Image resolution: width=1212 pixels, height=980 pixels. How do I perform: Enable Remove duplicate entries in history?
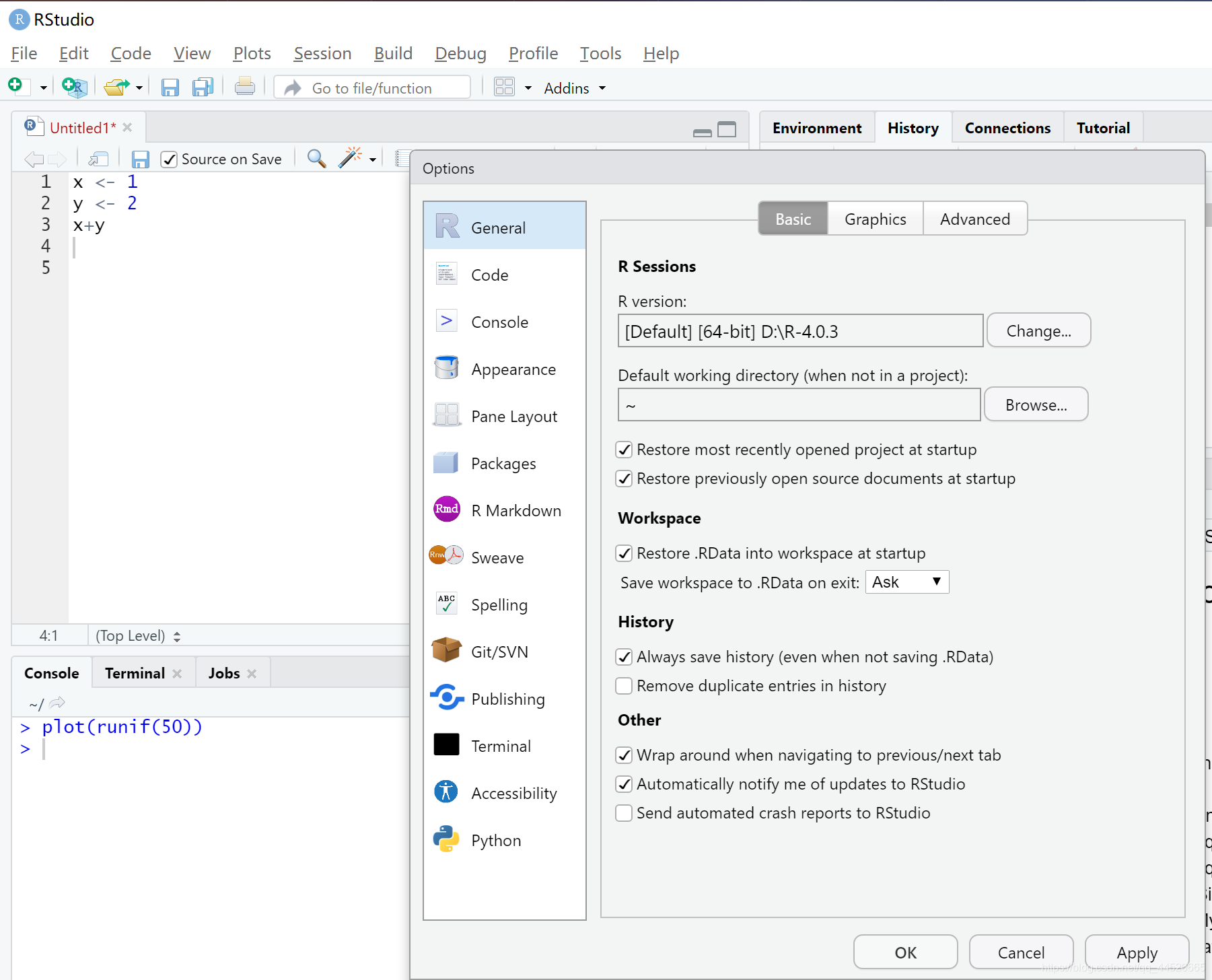coord(624,686)
